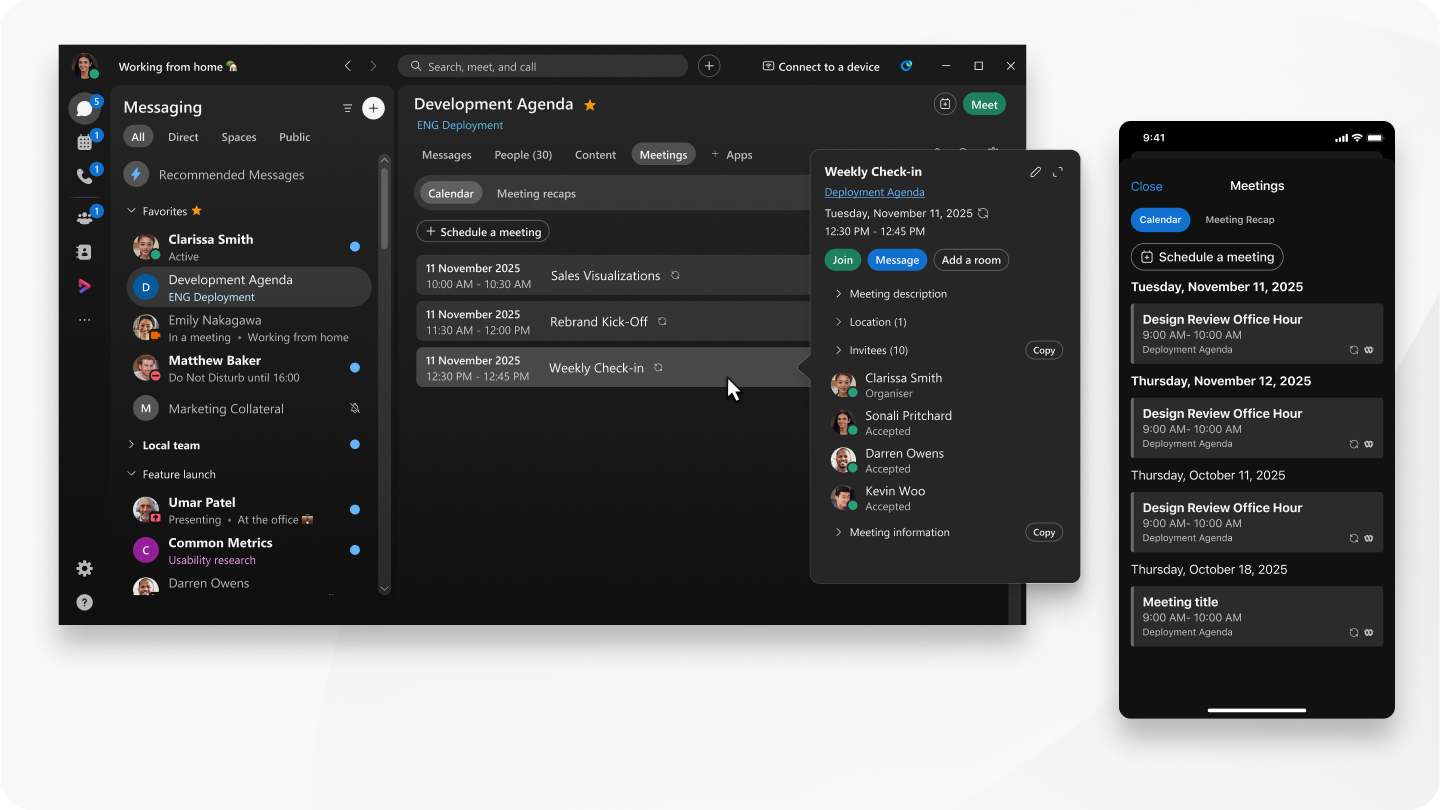Pop out the Weekly Check-in details window
The width and height of the screenshot is (1440, 810).
click(x=1058, y=172)
